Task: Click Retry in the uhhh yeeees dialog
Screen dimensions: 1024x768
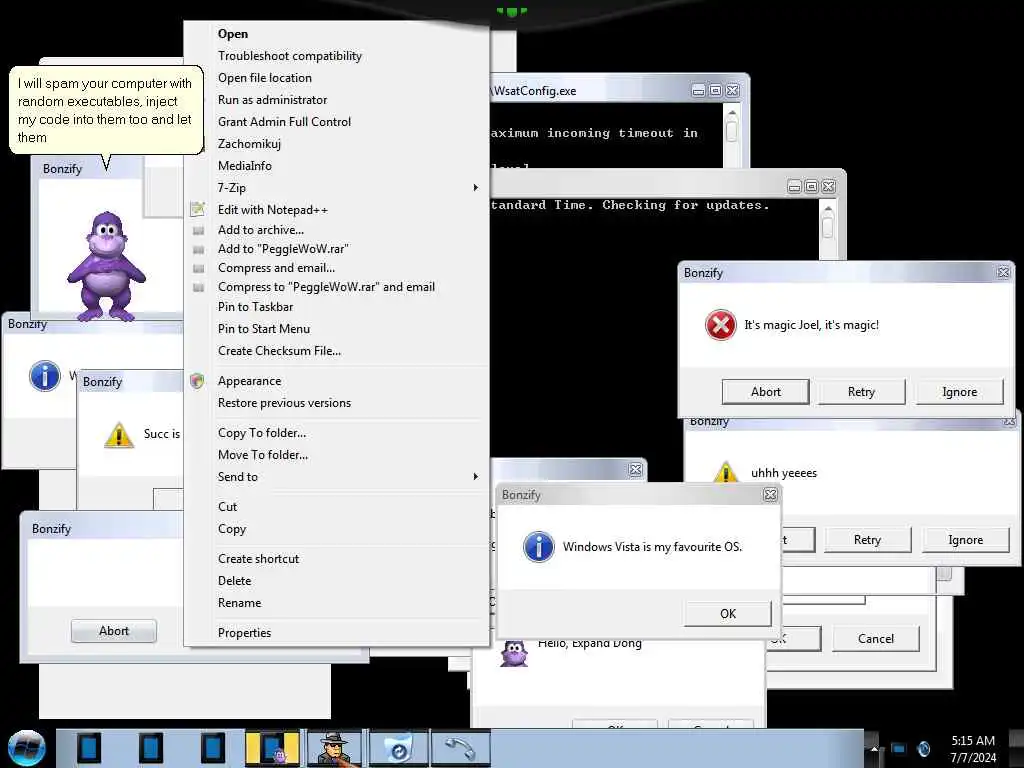Action: tap(867, 539)
